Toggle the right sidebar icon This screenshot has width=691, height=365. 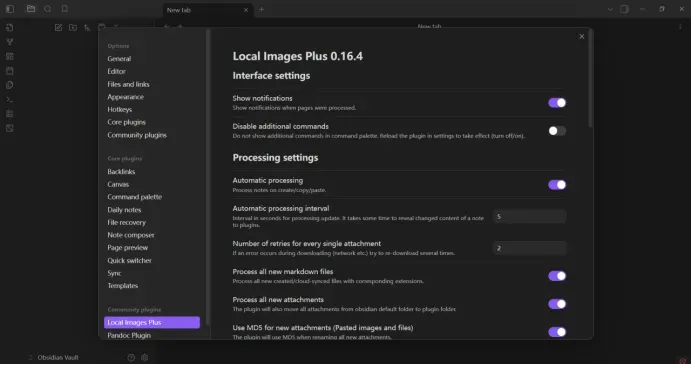point(624,9)
